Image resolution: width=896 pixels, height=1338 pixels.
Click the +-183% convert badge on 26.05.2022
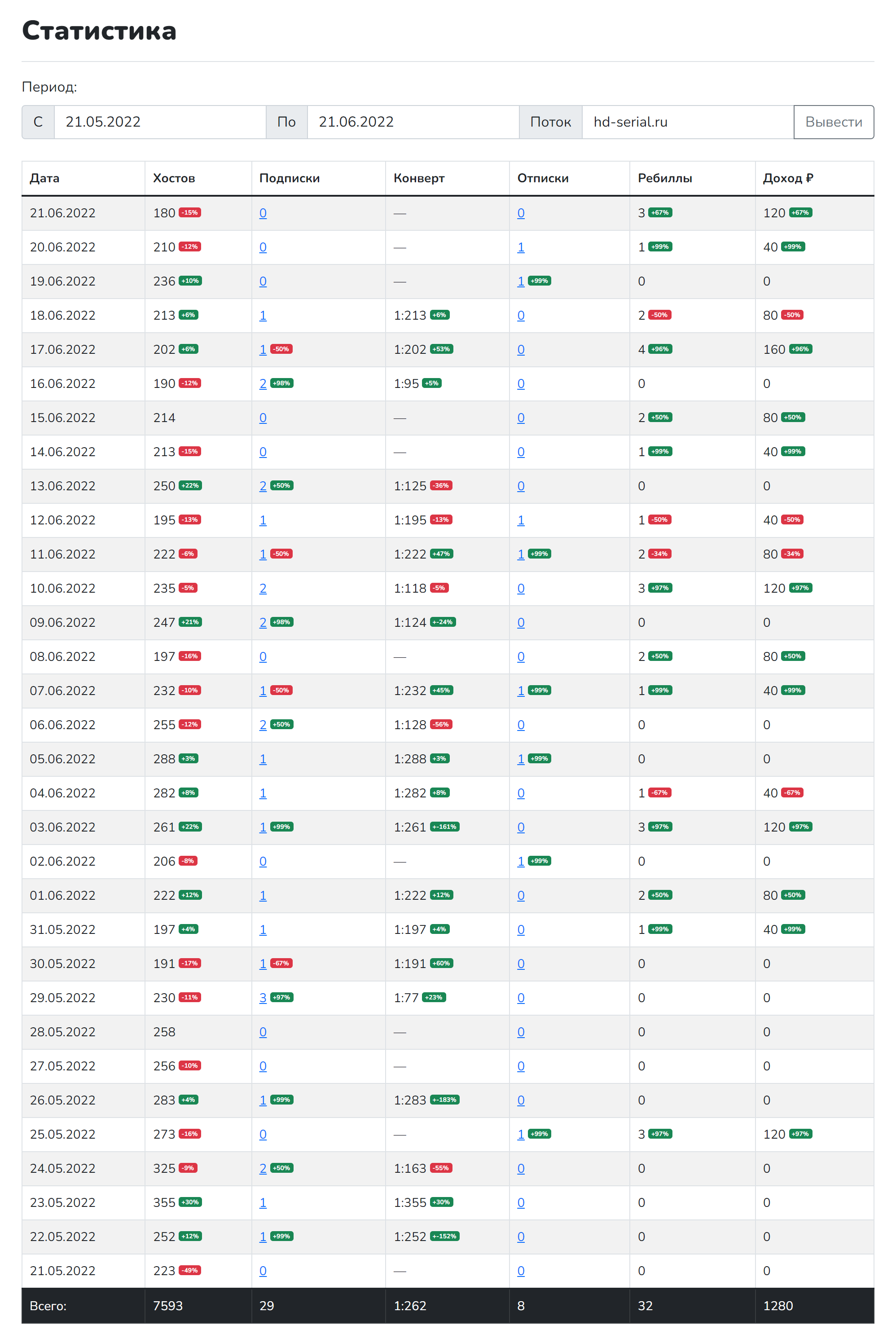click(x=444, y=1100)
